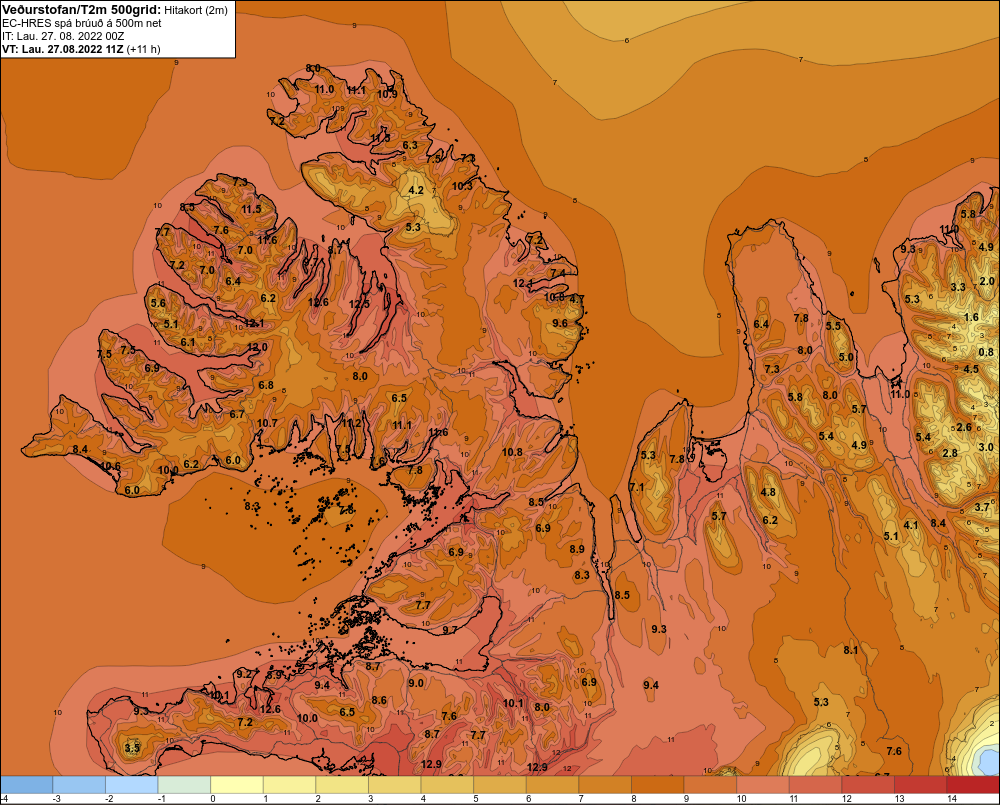Click the 8.6 temperature label

[x=379, y=700]
